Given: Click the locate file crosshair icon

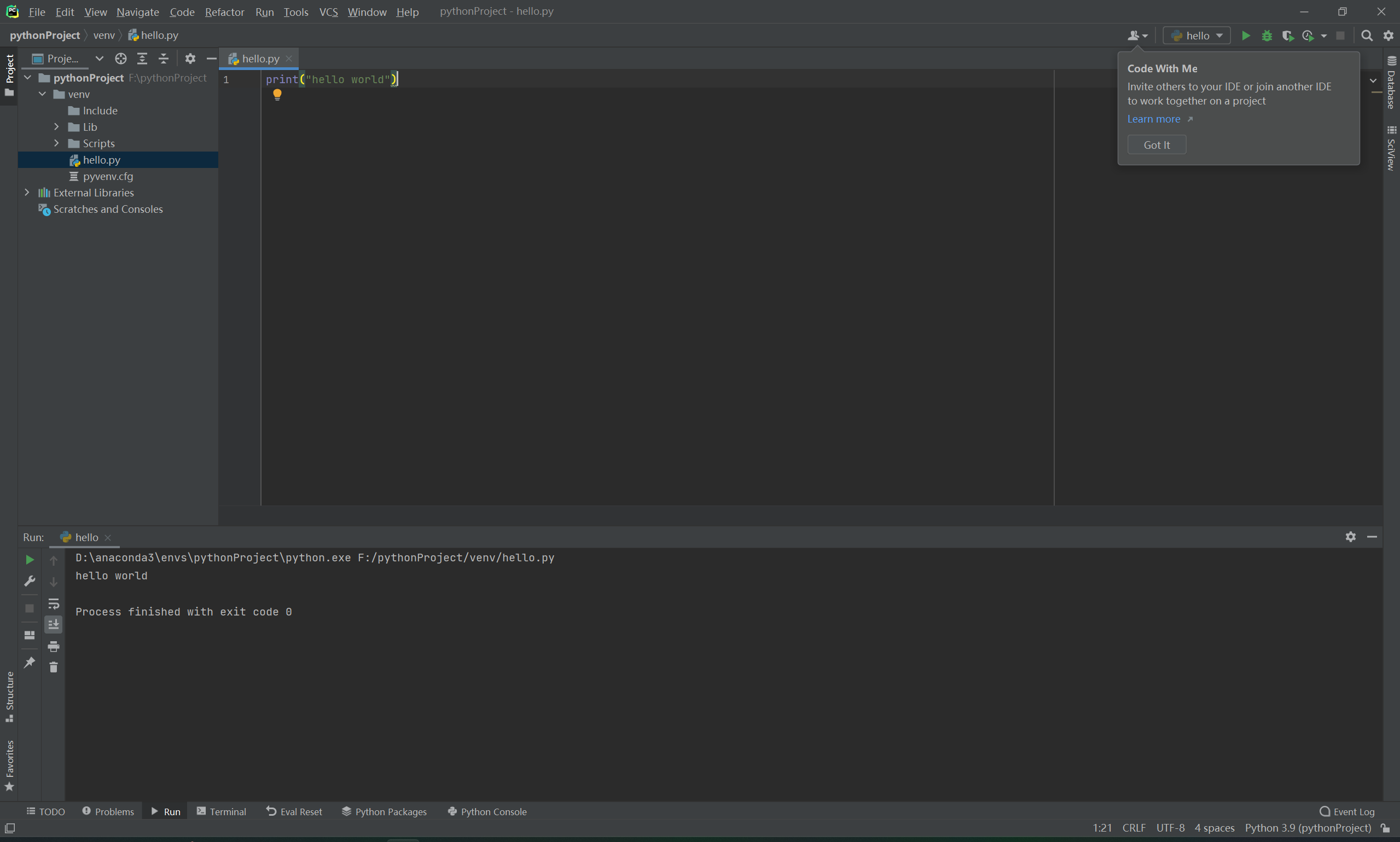Looking at the screenshot, I should (120, 59).
